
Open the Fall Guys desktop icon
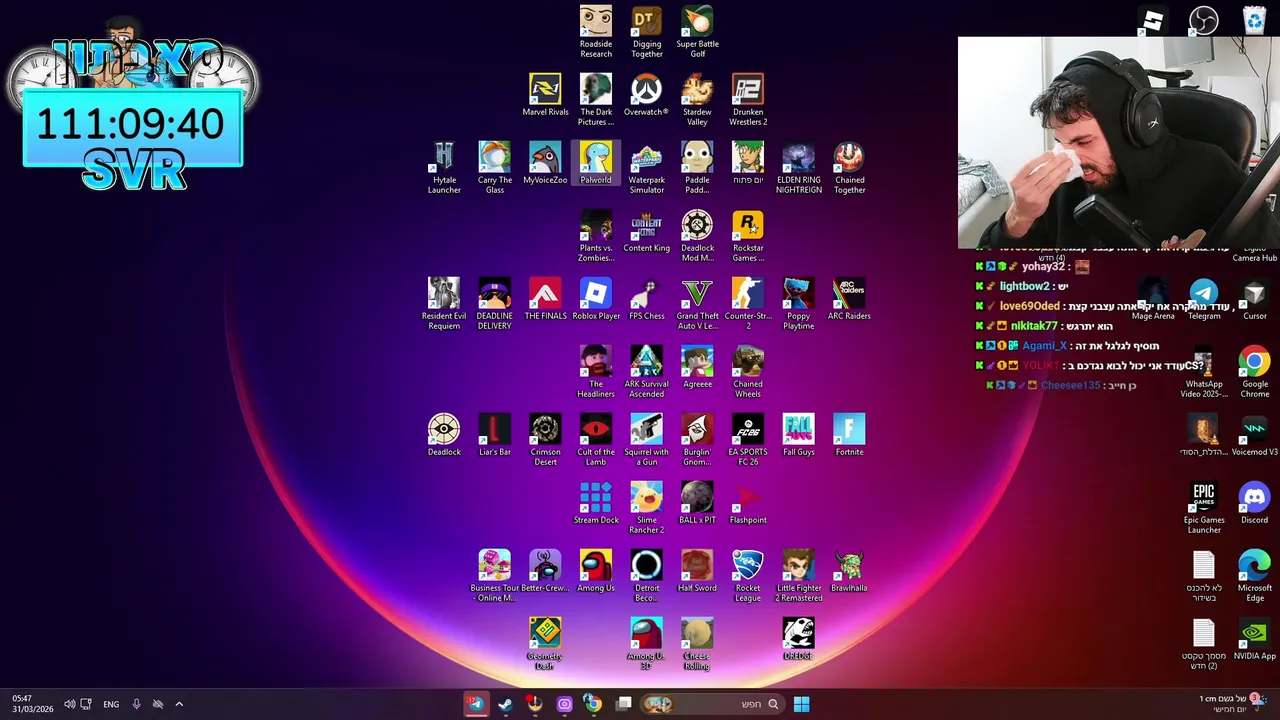click(x=798, y=435)
